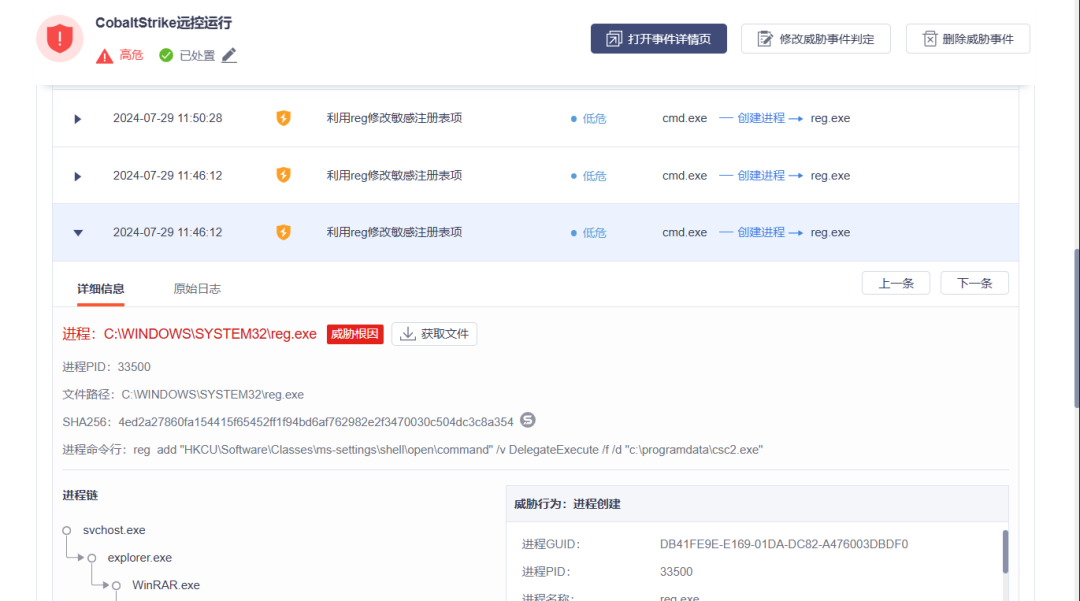Select explorer.exe node in process chain

[x=140, y=558]
